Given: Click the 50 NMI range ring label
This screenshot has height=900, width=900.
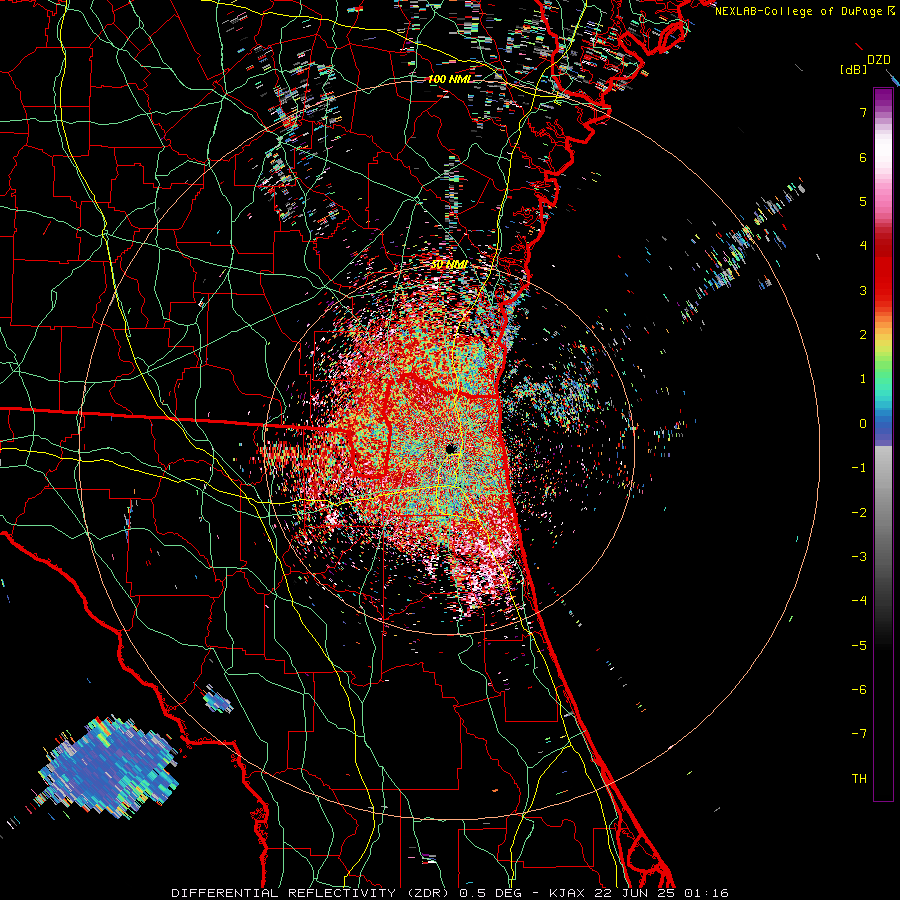Looking at the screenshot, I should click(x=449, y=265).
